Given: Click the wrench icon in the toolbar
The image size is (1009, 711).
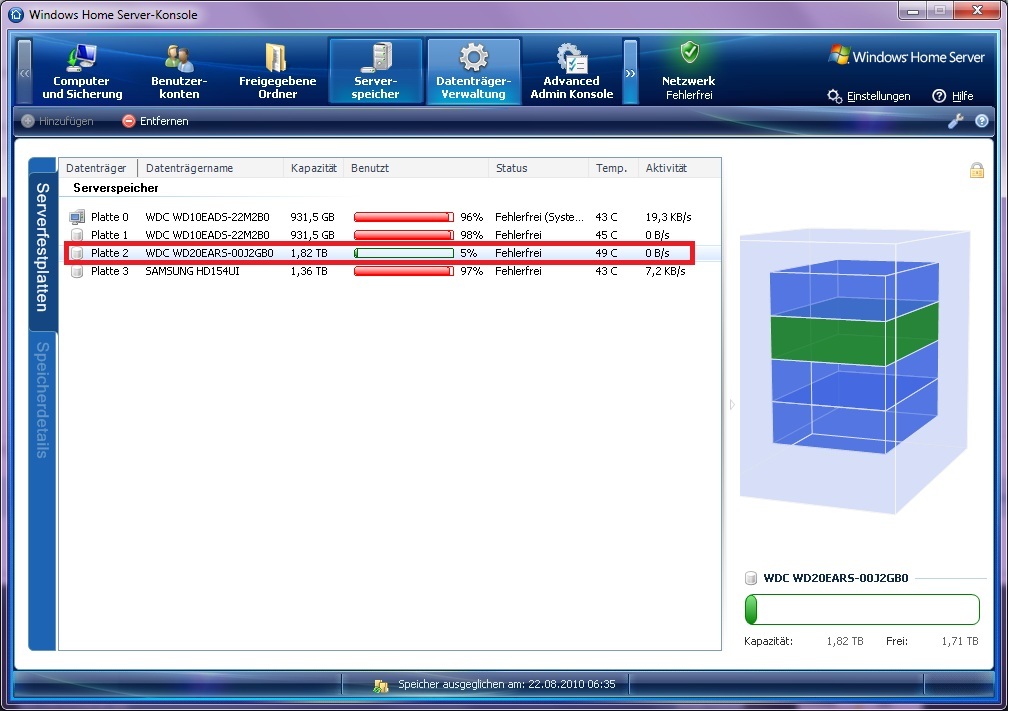Looking at the screenshot, I should [956, 121].
